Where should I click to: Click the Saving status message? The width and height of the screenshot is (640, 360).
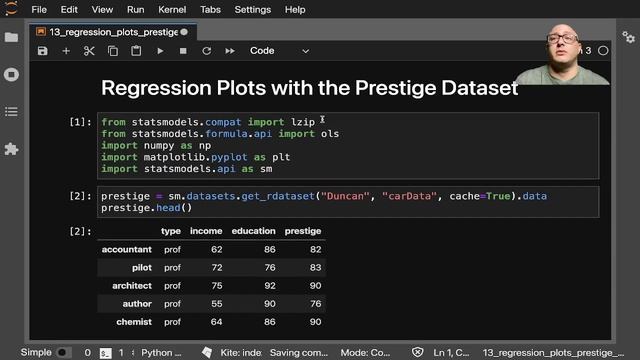(x=299, y=353)
